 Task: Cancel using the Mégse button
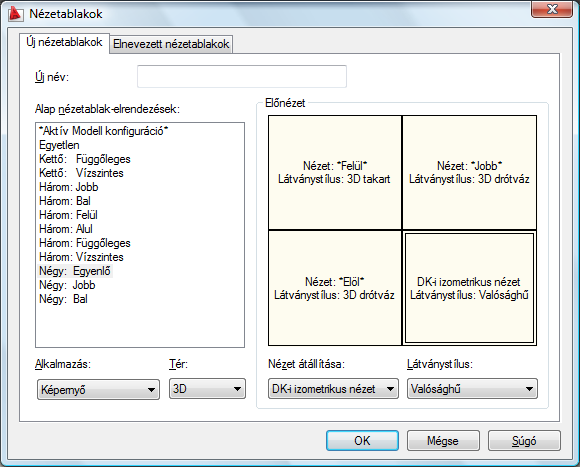click(443, 440)
